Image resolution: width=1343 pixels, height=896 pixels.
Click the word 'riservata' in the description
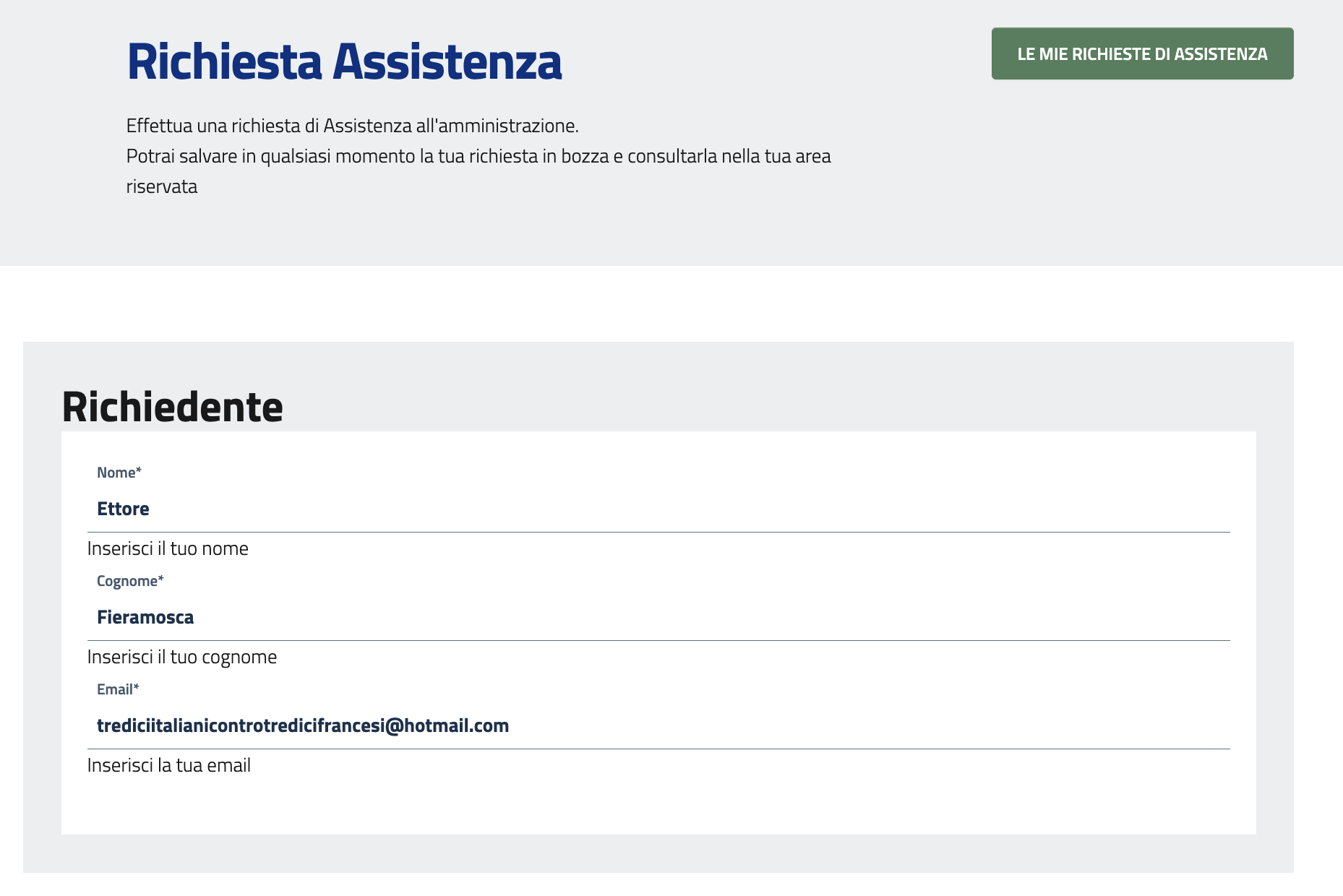pyautogui.click(x=162, y=186)
